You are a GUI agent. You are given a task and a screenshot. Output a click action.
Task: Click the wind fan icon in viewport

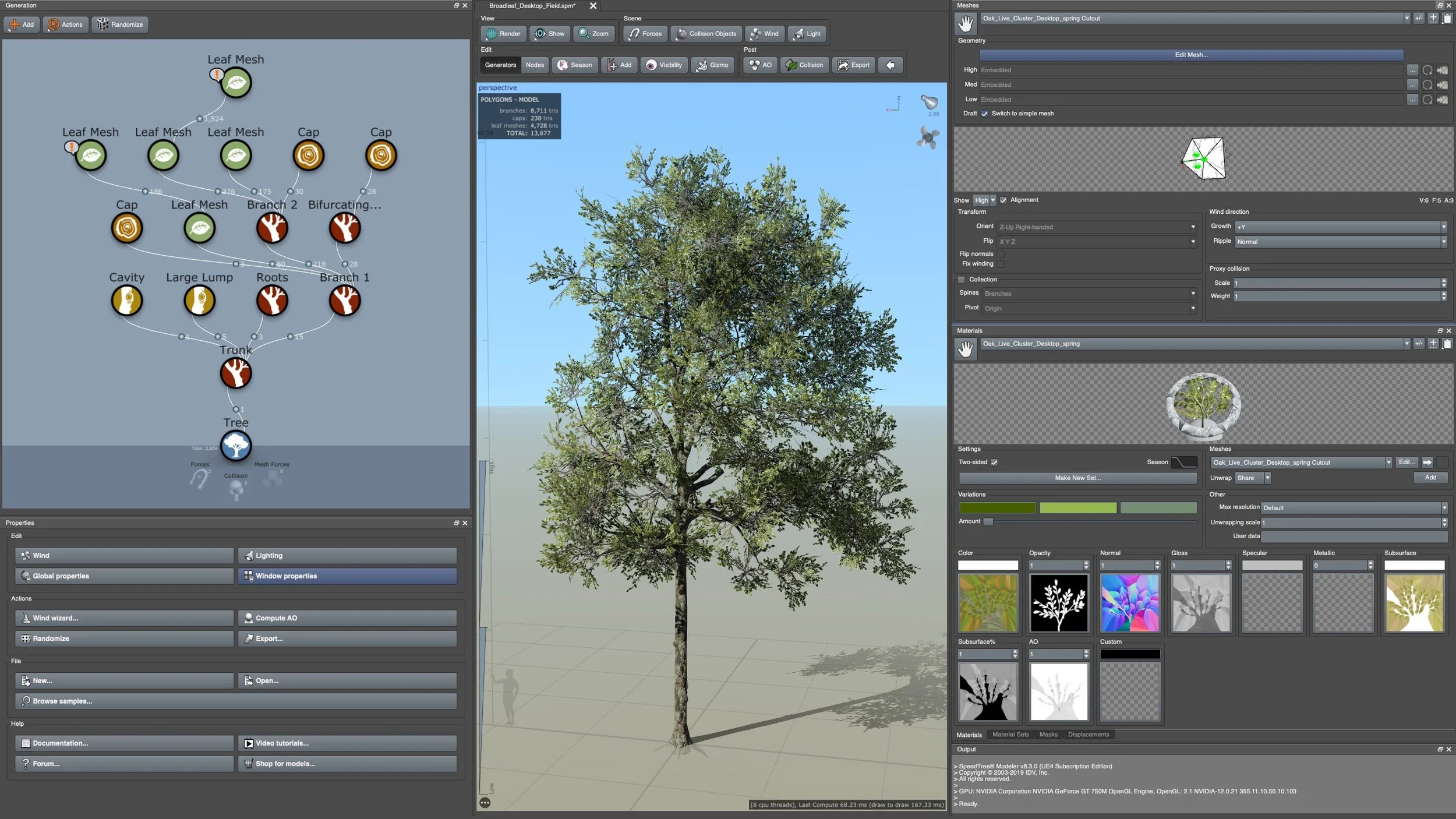coord(928,138)
